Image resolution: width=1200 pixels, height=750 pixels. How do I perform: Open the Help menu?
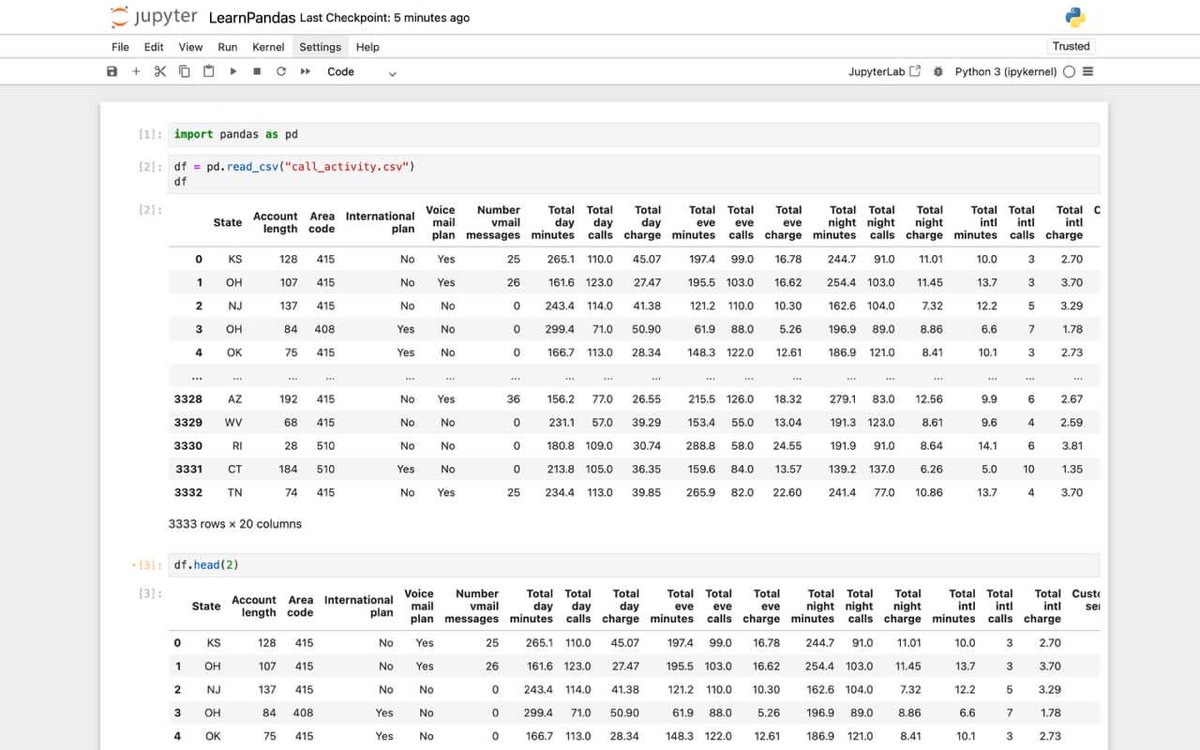click(x=368, y=47)
